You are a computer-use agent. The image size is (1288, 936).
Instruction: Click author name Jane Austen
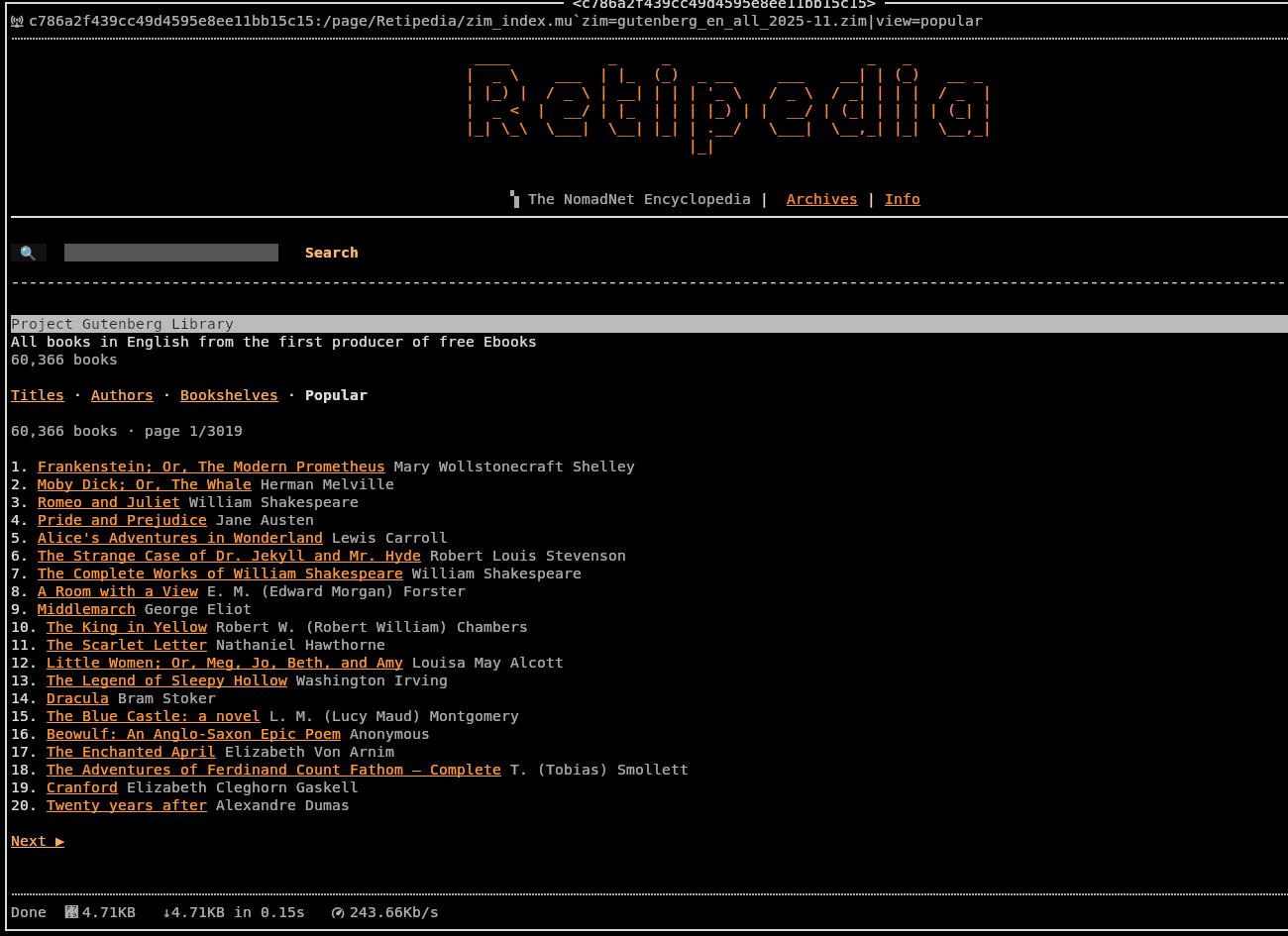(265, 520)
